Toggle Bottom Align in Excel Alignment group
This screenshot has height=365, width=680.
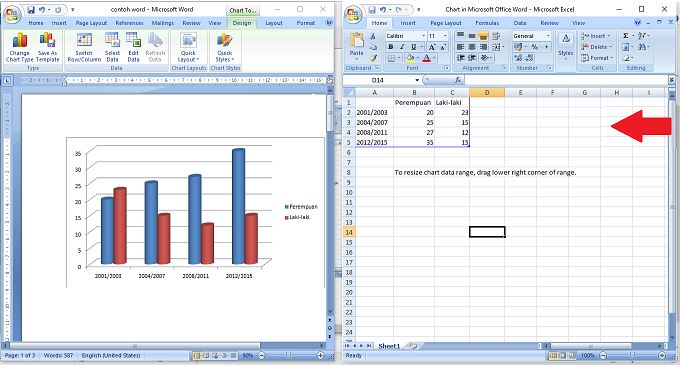coord(483,36)
